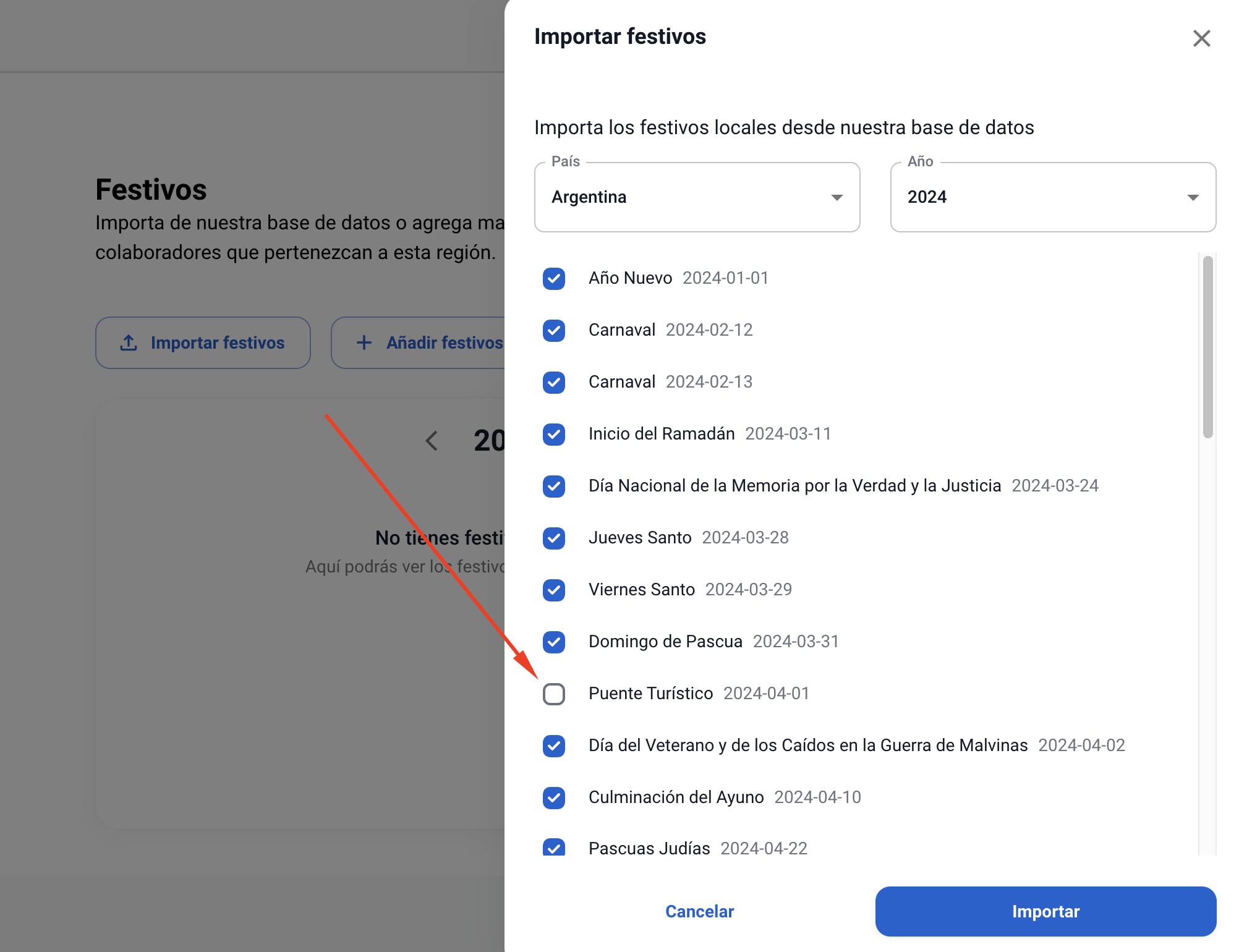
Task: Click the Viernes Santo list label
Action: (x=641, y=590)
